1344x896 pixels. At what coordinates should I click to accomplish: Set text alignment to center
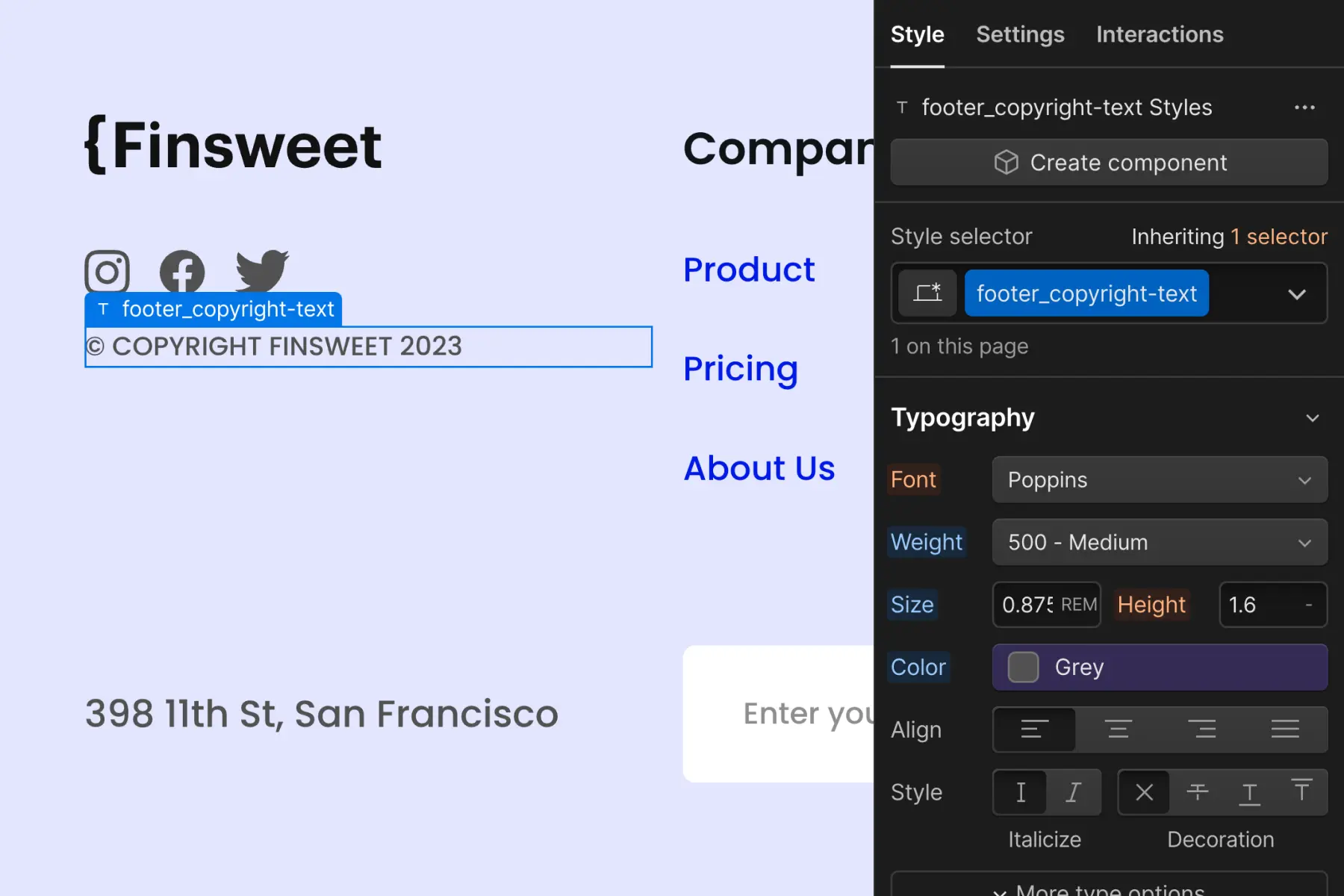[x=1118, y=729]
